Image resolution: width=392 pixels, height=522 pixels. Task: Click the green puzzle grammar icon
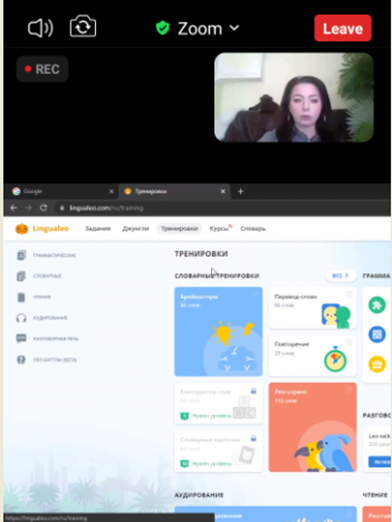377,305
